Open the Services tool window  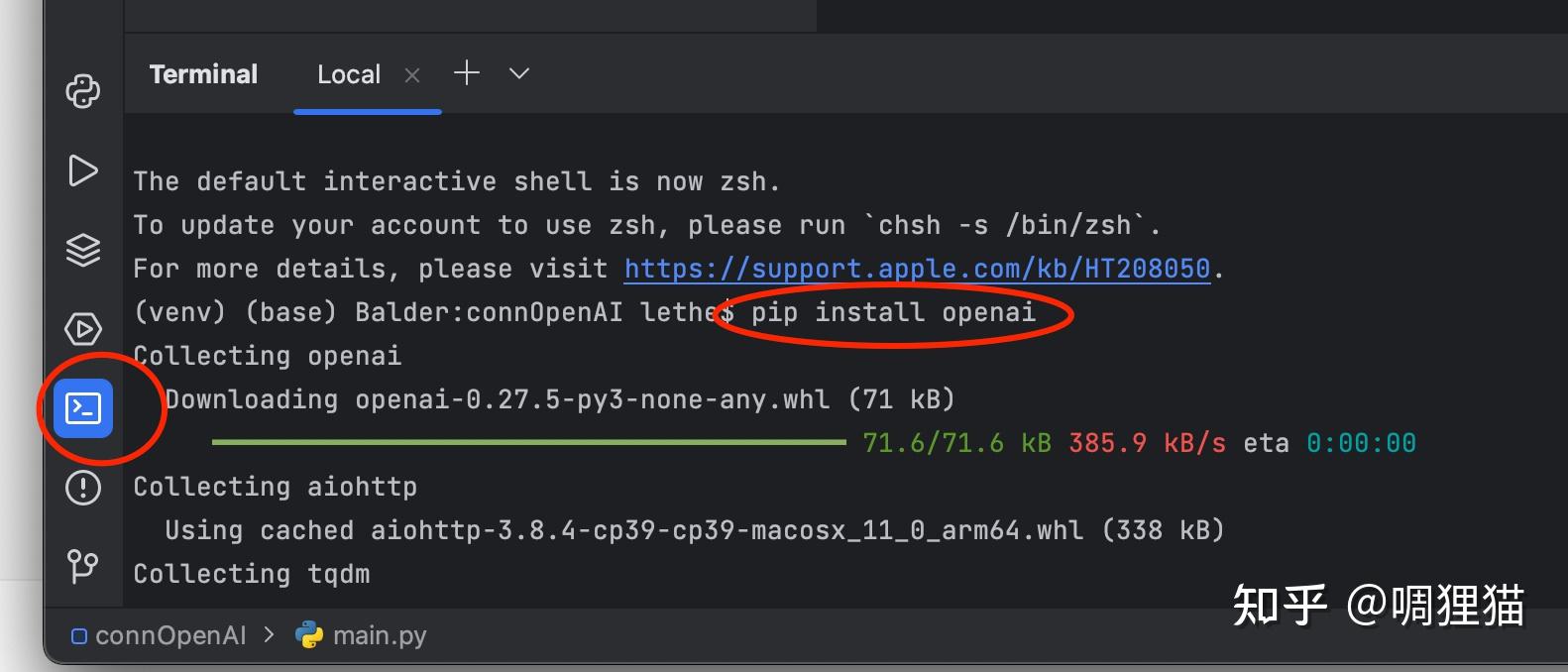click(83, 329)
